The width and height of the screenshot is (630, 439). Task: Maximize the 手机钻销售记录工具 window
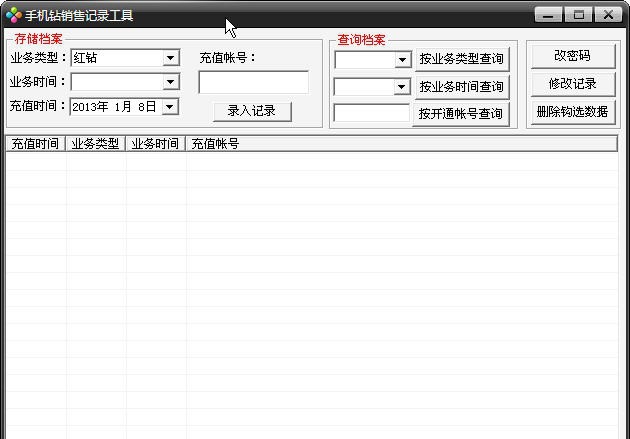pos(579,15)
